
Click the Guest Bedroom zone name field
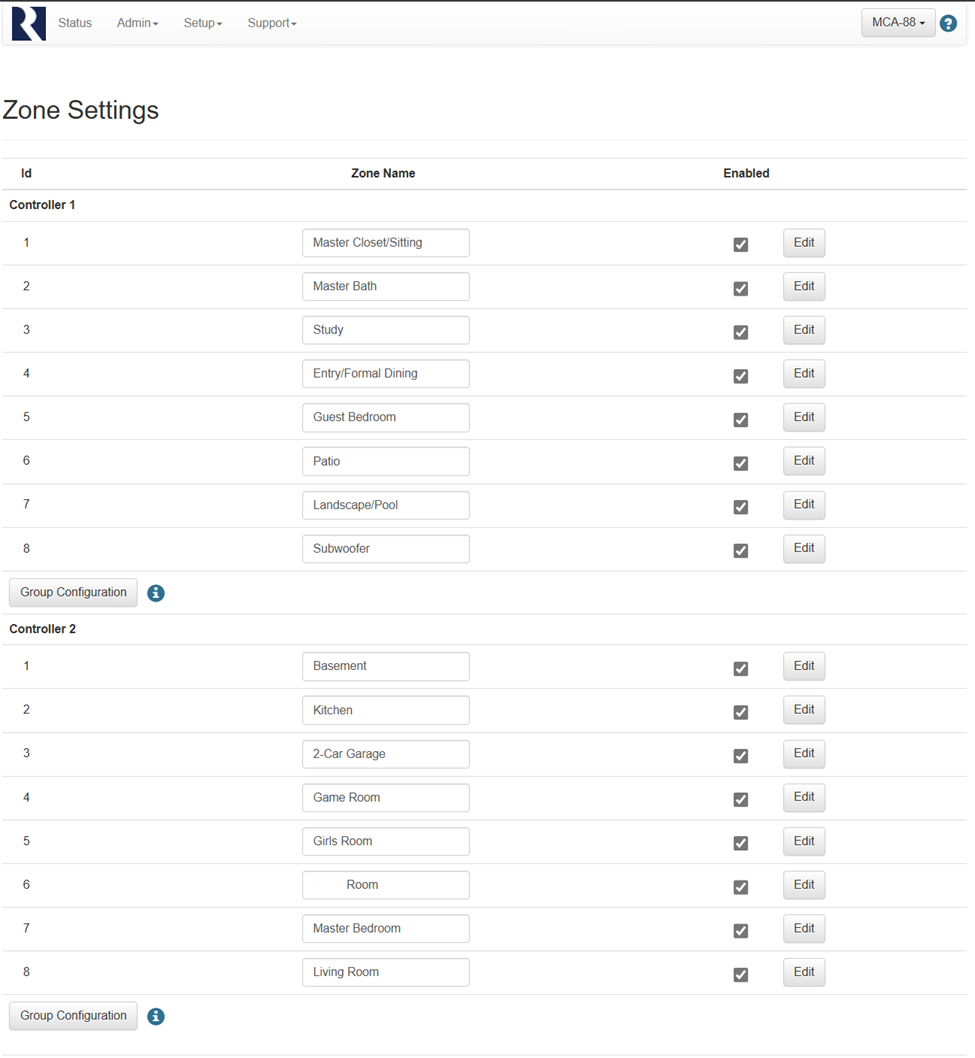click(386, 418)
